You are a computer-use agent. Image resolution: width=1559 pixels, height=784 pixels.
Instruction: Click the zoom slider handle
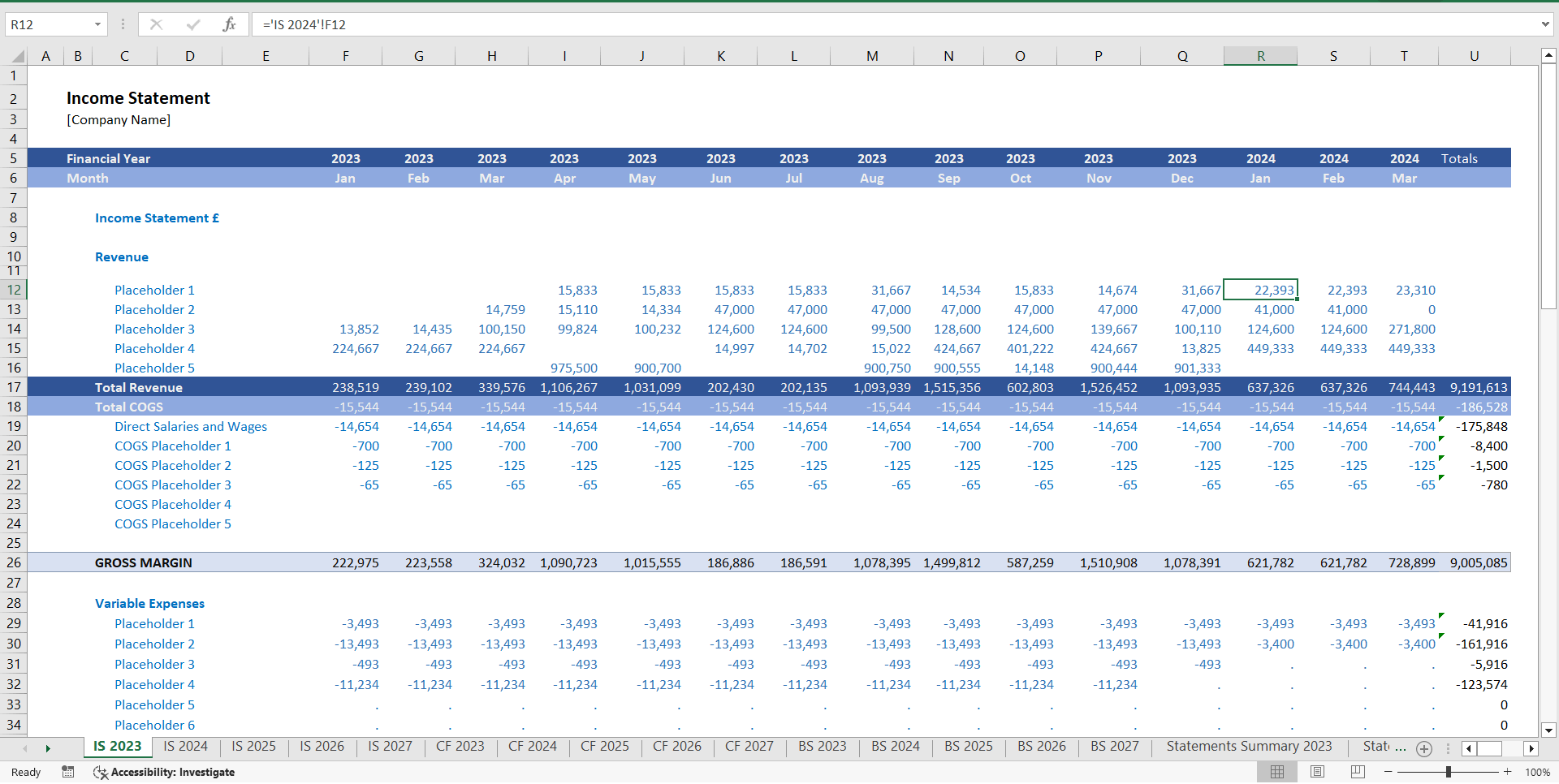click(1449, 772)
